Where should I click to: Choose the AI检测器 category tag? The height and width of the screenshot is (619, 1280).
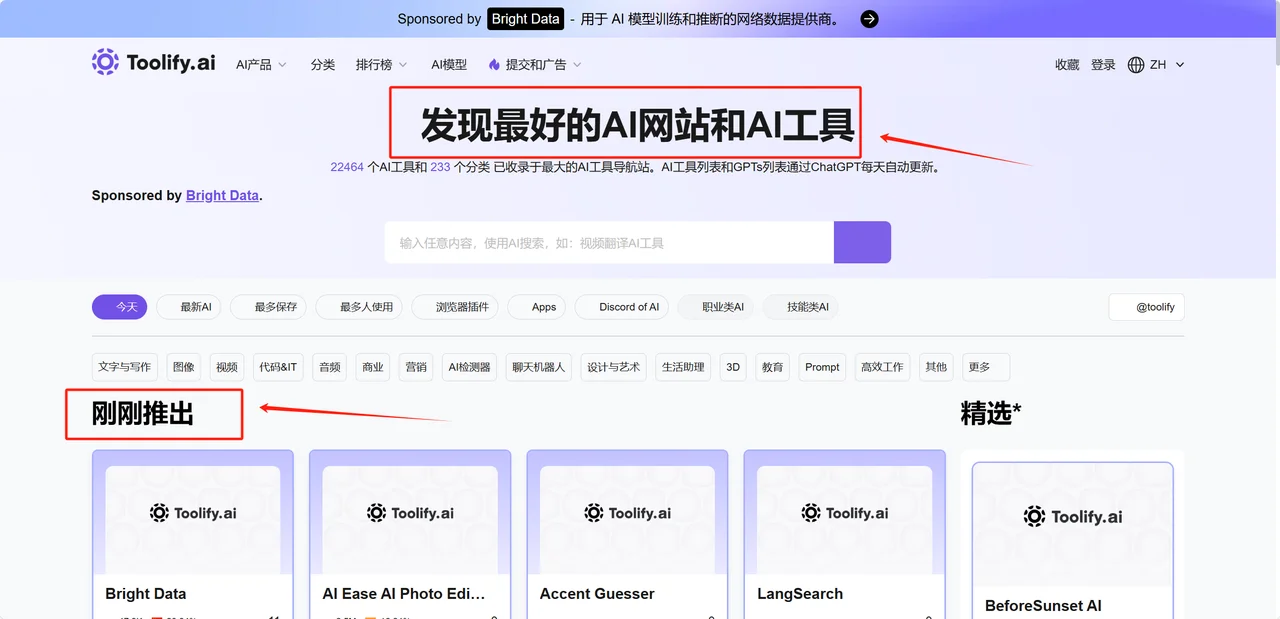coord(470,367)
